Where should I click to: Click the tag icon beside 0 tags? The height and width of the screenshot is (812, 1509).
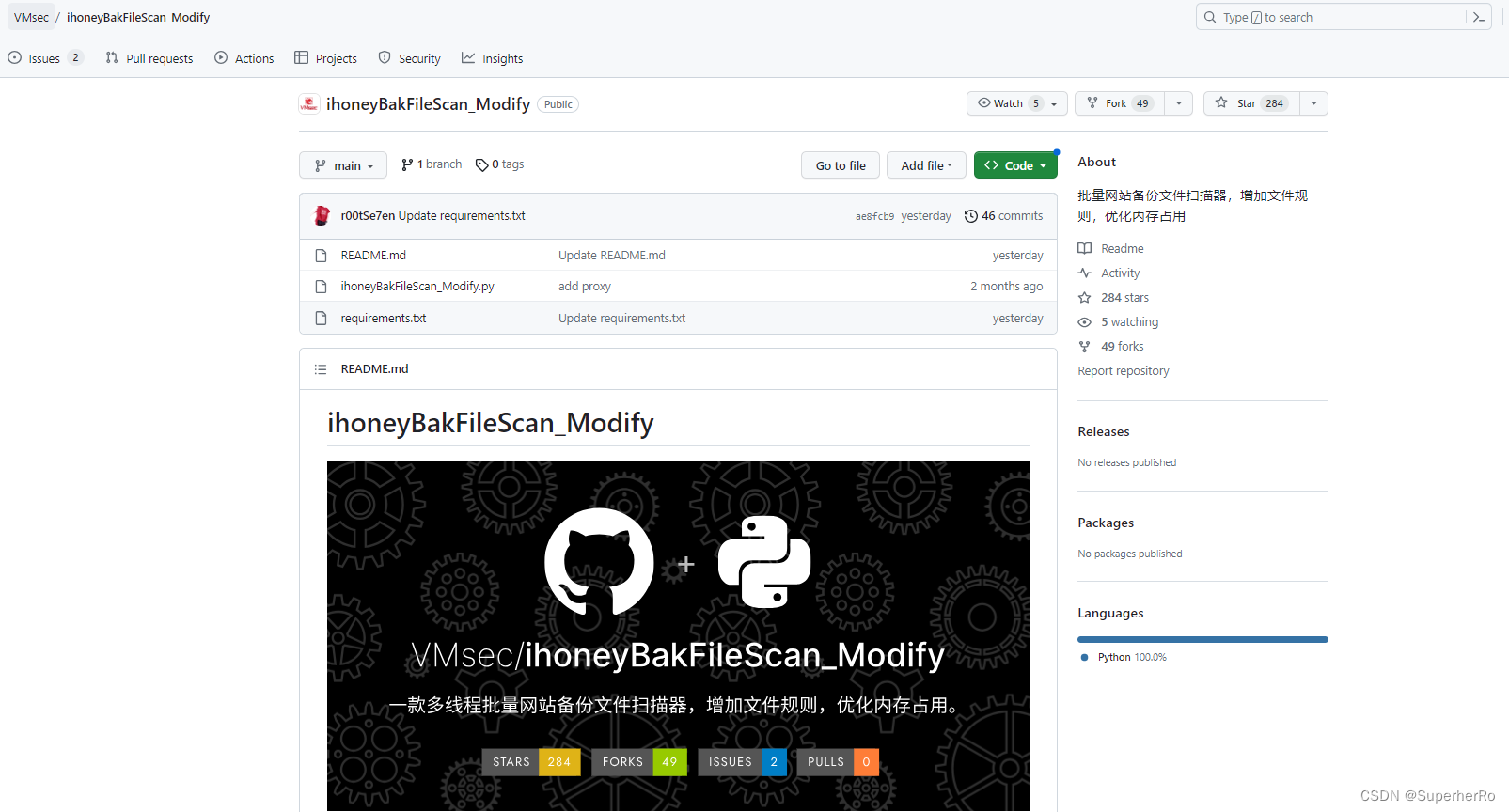pos(482,165)
